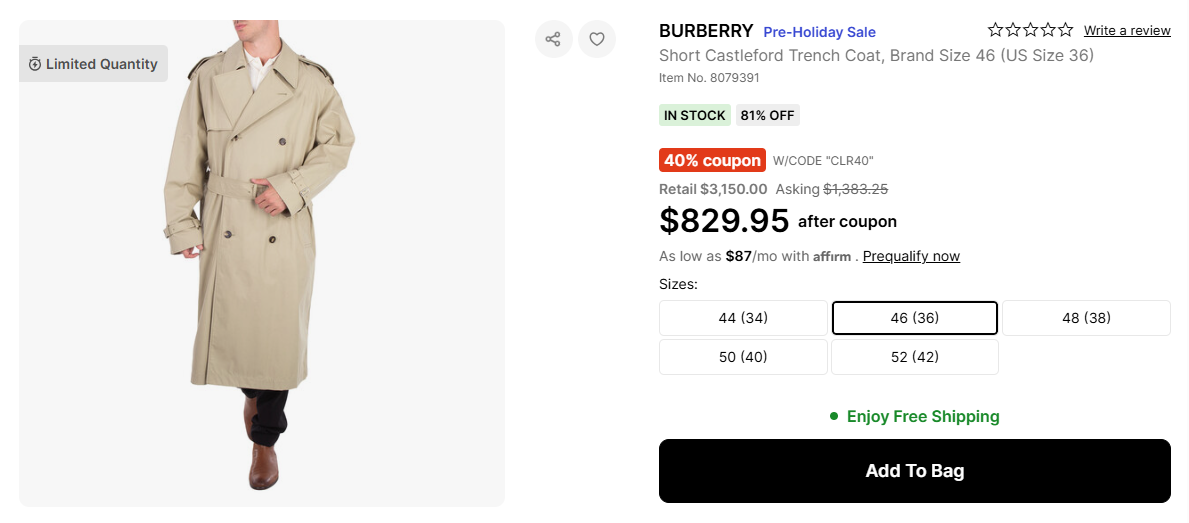Add item to wishlist with heart icon
1189x523 pixels.
[597, 39]
